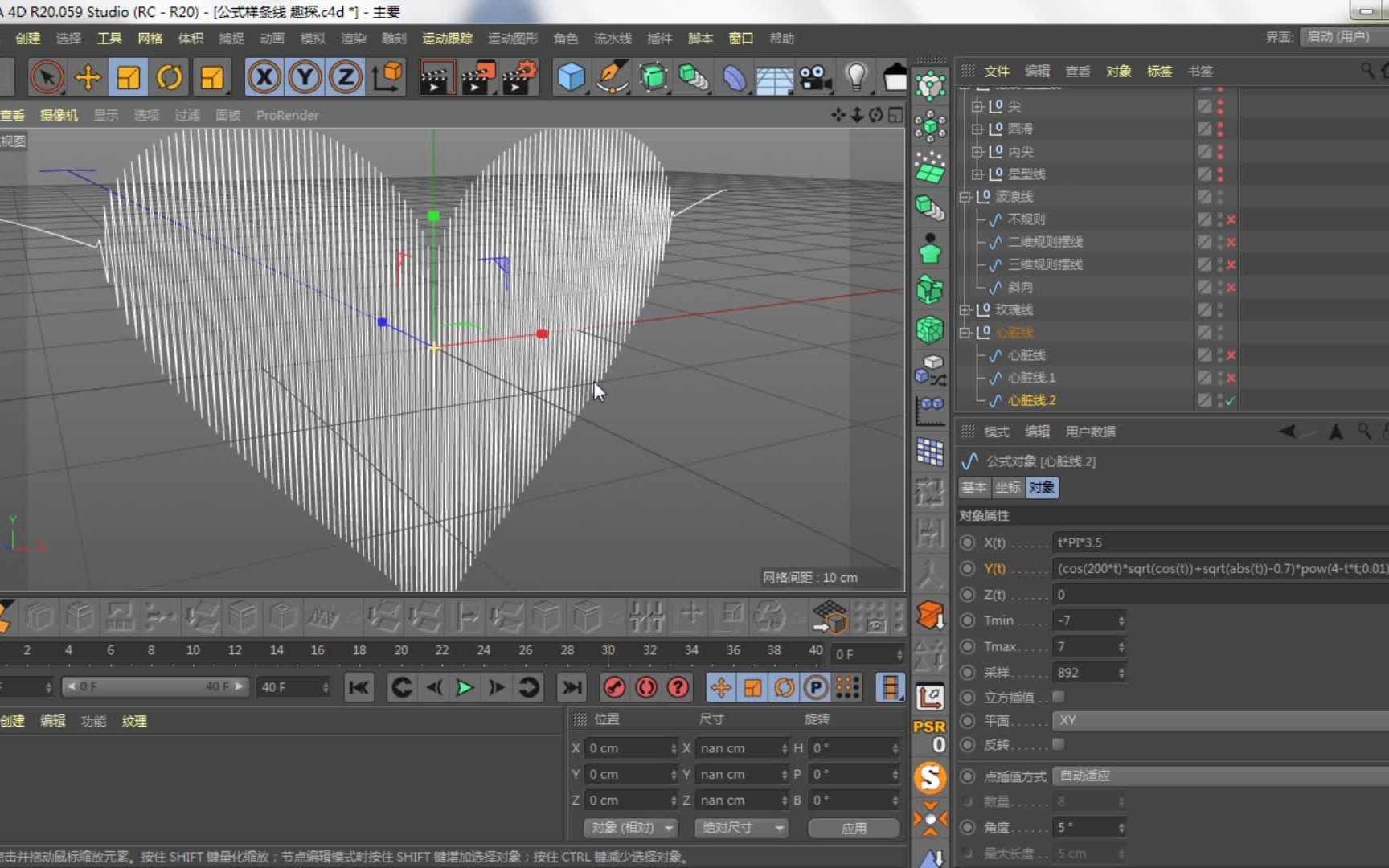Viewport: 1389px width, 868px height.
Task: Click the 应用 apply button
Action: click(854, 828)
